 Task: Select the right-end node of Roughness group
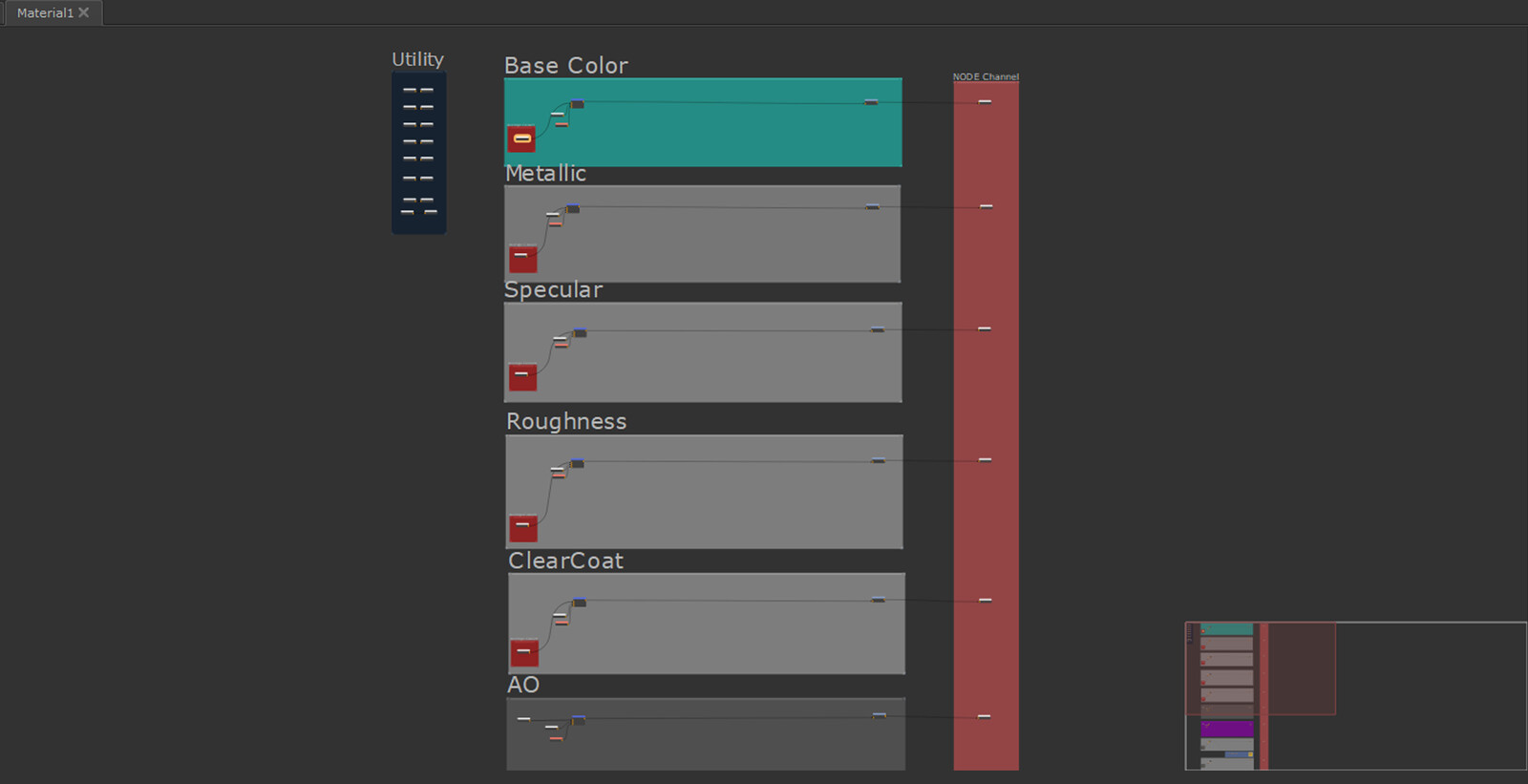click(878, 460)
